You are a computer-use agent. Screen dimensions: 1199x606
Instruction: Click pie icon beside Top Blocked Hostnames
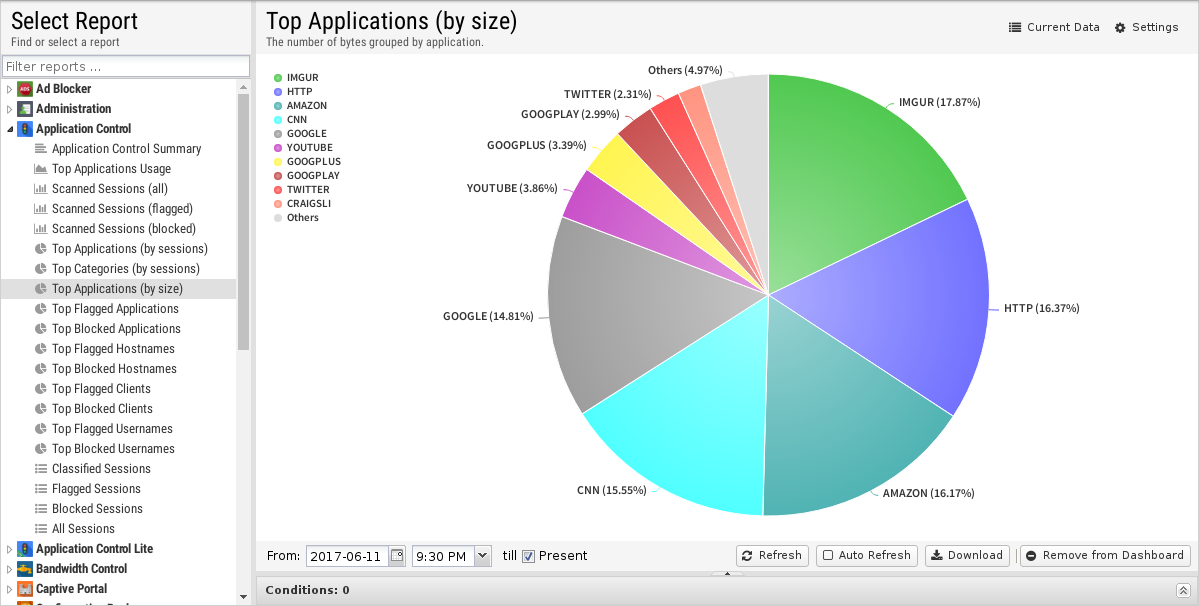(41, 368)
